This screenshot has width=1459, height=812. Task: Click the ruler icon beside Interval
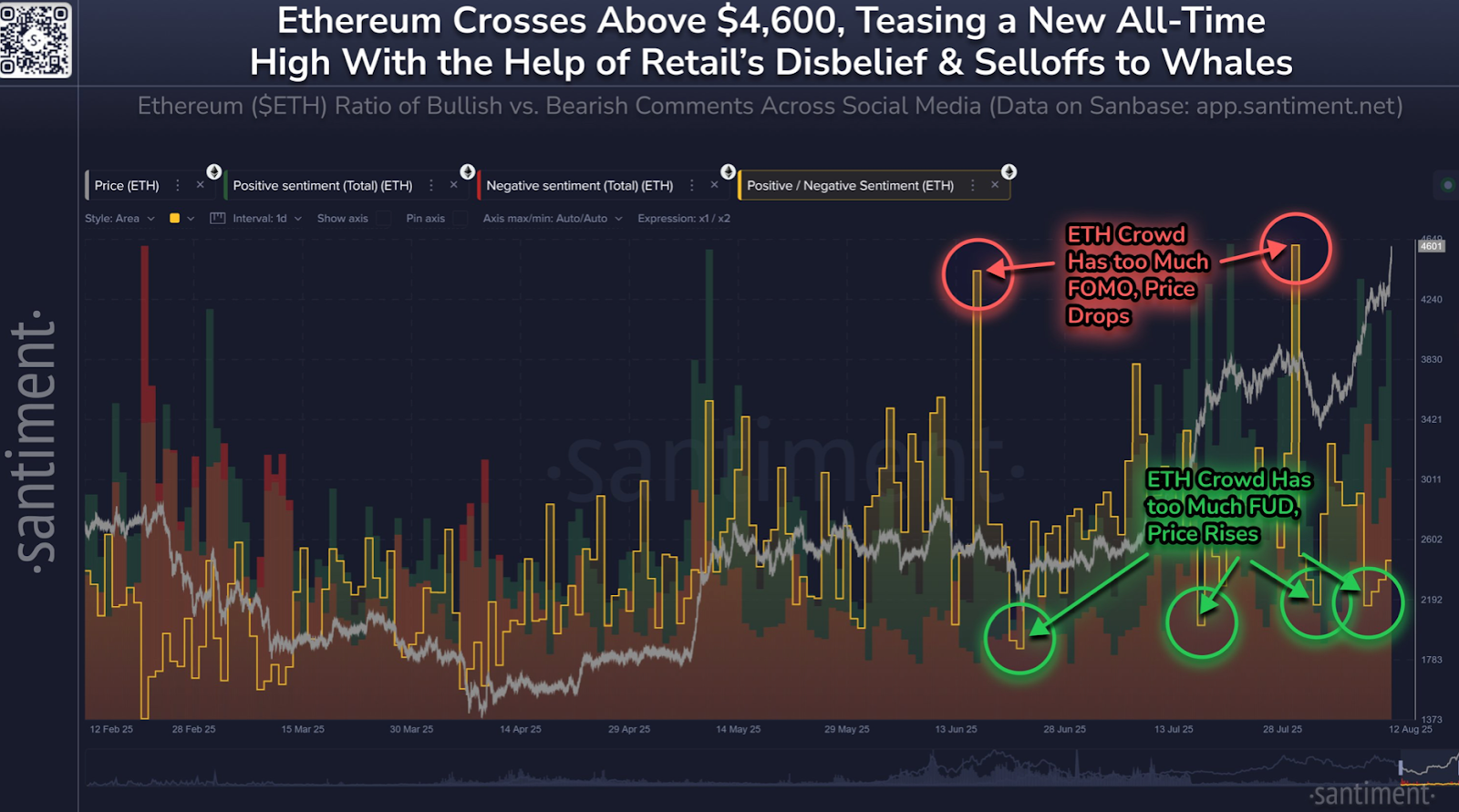tap(217, 219)
